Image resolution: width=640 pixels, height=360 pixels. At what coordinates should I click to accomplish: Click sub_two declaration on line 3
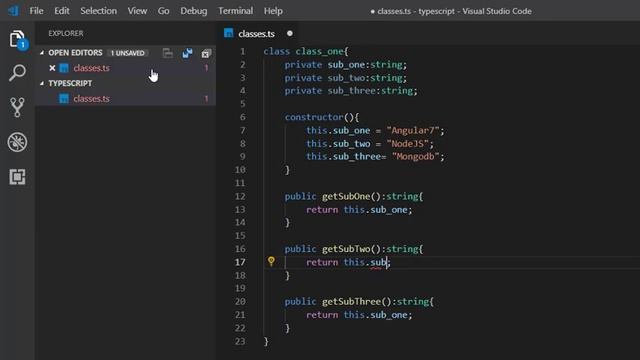click(x=346, y=78)
